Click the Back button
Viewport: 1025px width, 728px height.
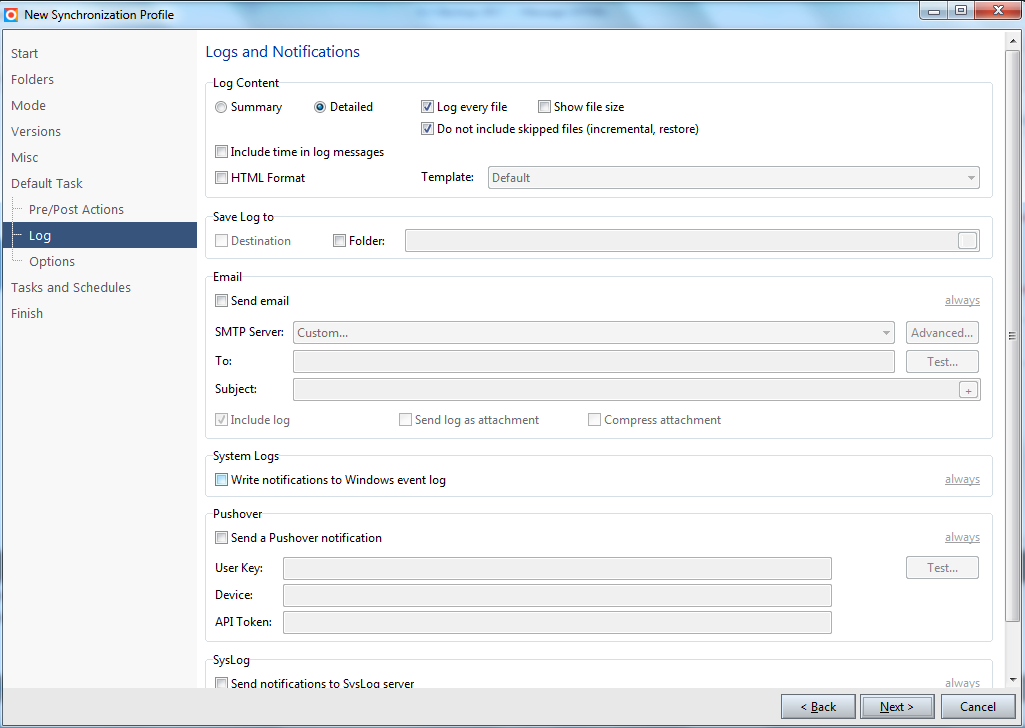pos(818,706)
